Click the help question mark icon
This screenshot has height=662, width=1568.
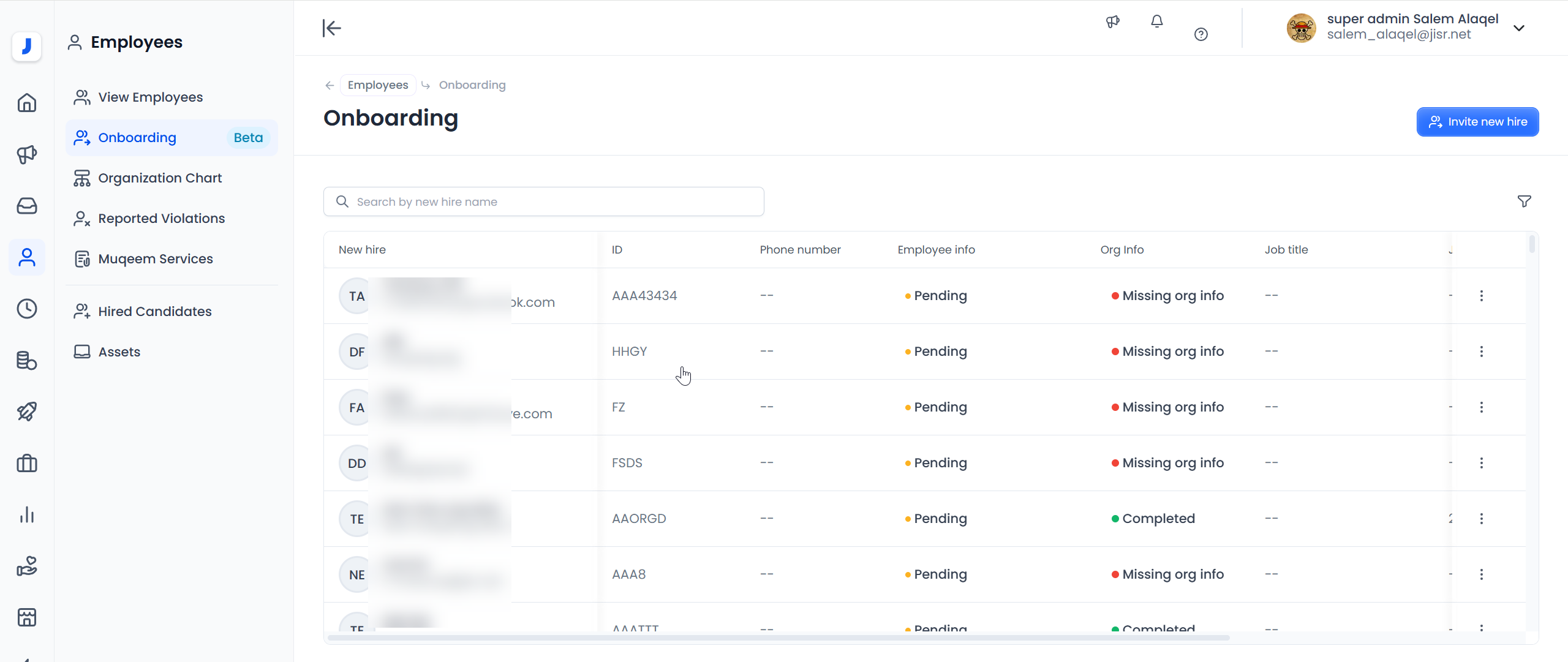(1200, 34)
